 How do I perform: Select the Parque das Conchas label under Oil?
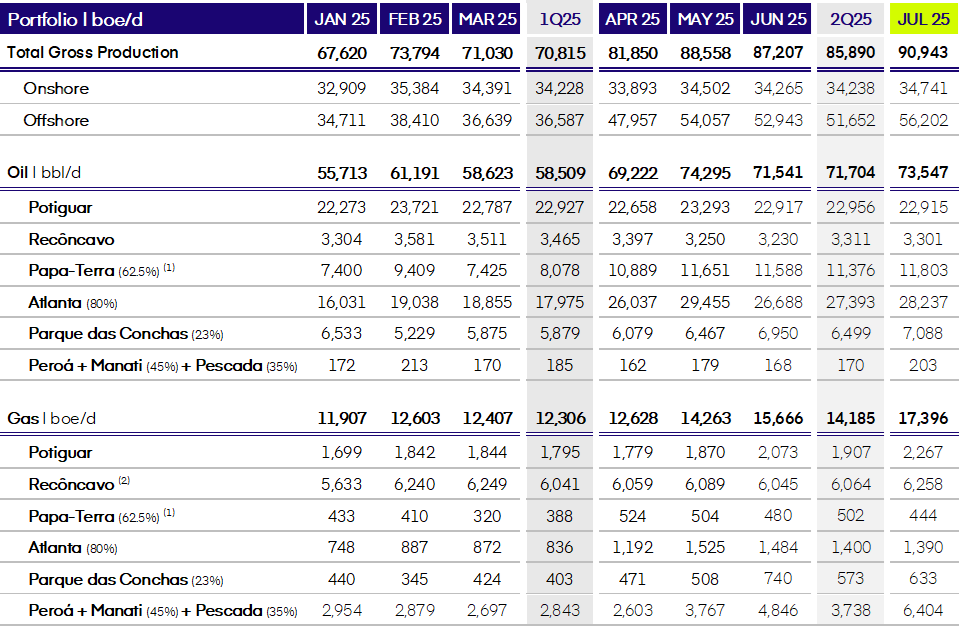tap(125, 334)
